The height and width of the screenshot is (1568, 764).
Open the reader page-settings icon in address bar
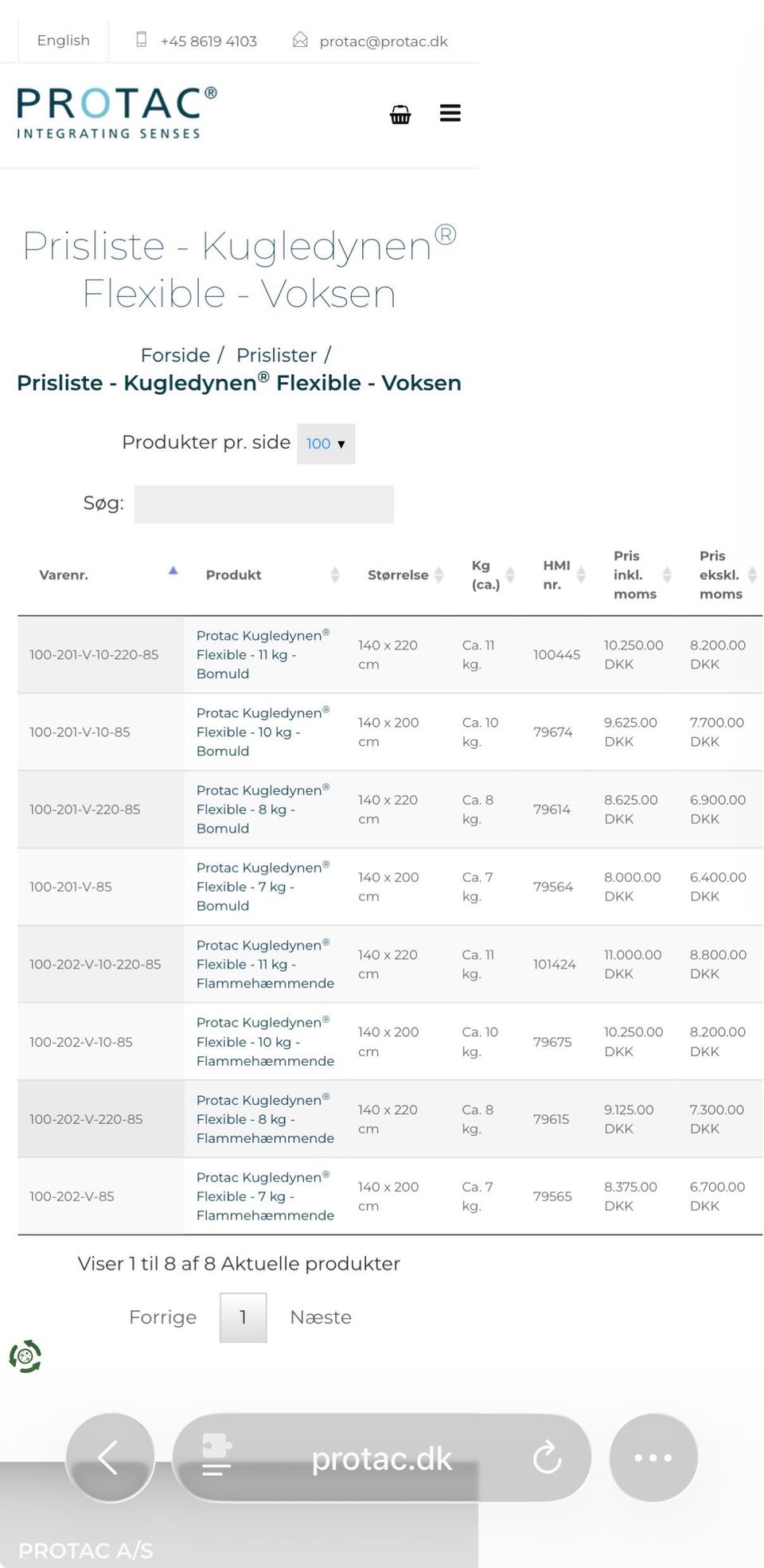click(x=216, y=1456)
